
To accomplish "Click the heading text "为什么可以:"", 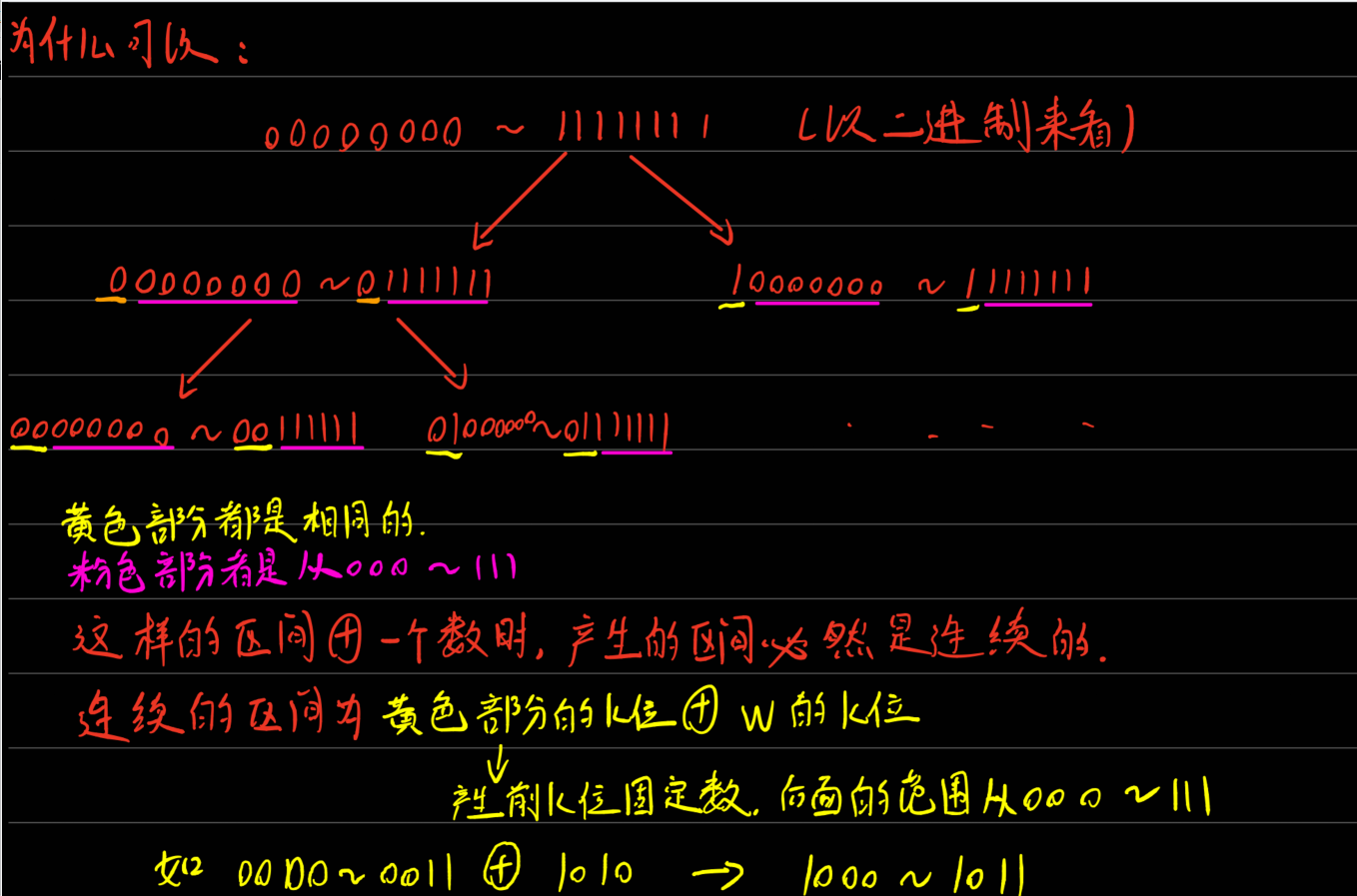I will (128, 43).
